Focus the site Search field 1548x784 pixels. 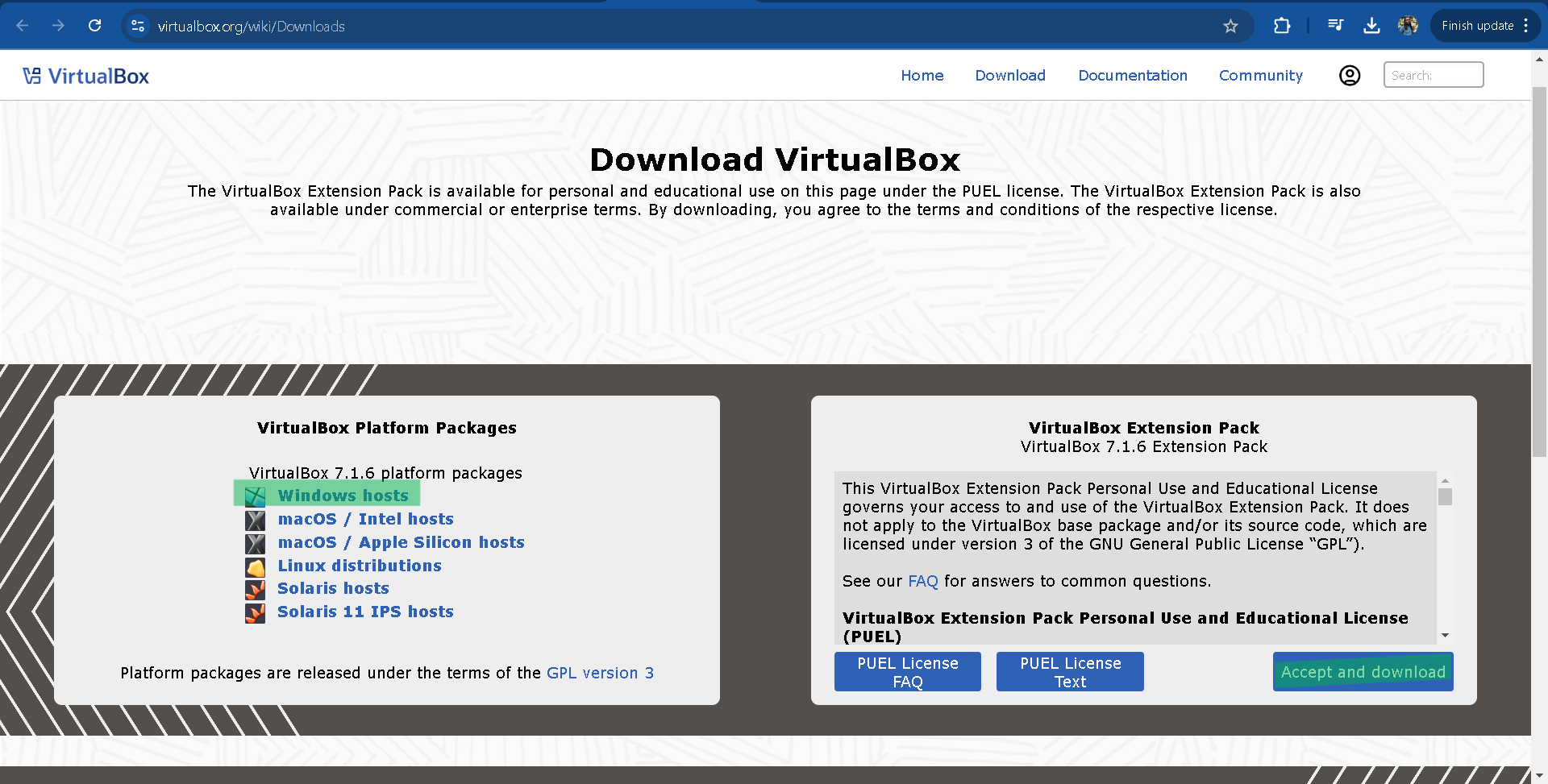tap(1434, 75)
